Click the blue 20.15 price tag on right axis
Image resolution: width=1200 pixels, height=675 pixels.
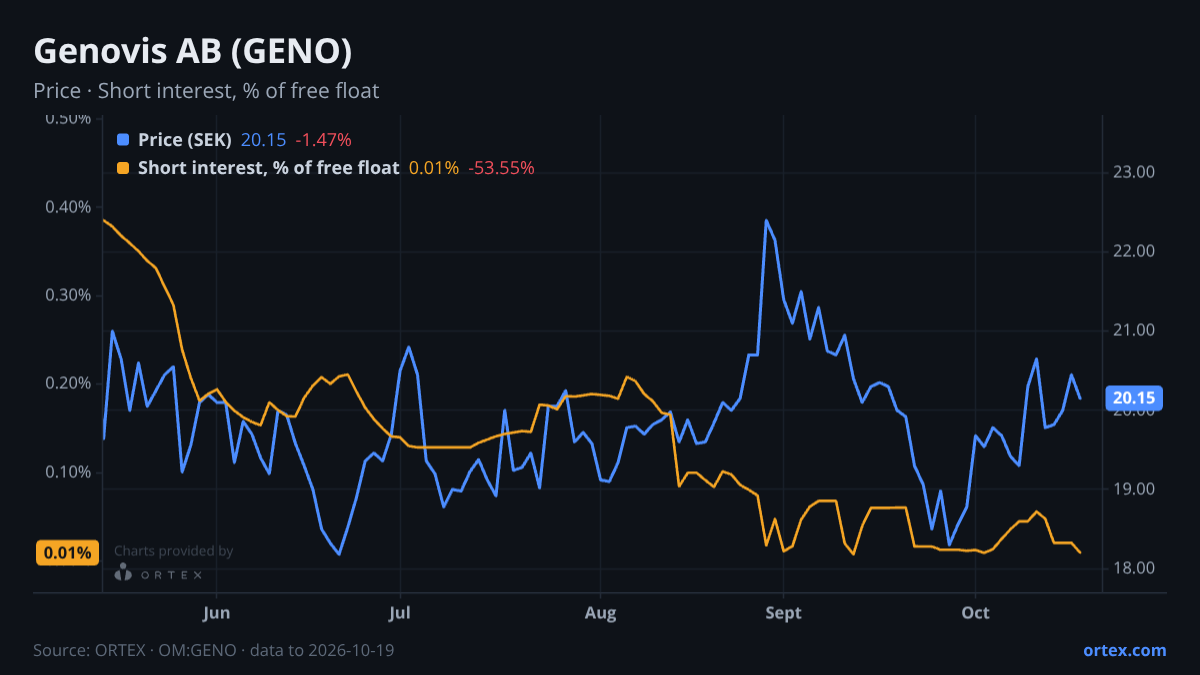[x=1135, y=398]
